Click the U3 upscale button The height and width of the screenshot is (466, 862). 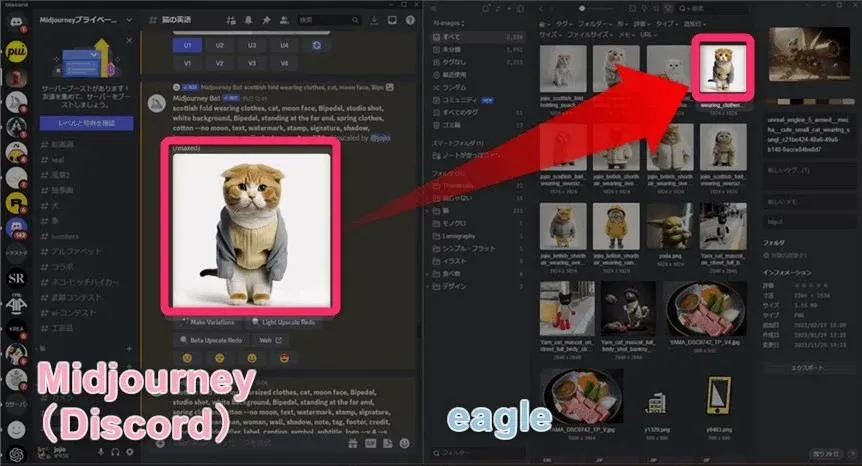(x=252, y=46)
